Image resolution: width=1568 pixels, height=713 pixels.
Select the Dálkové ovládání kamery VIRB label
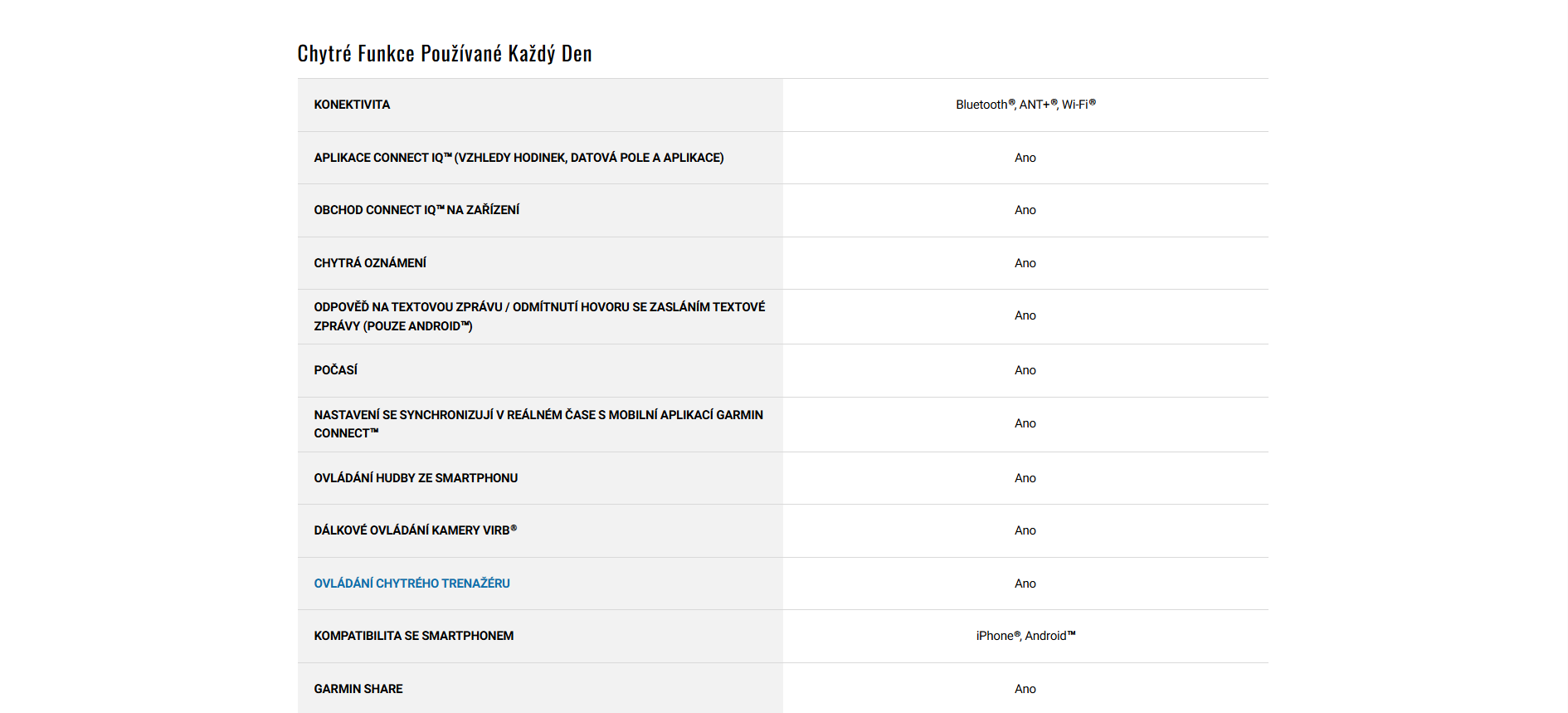pos(415,530)
